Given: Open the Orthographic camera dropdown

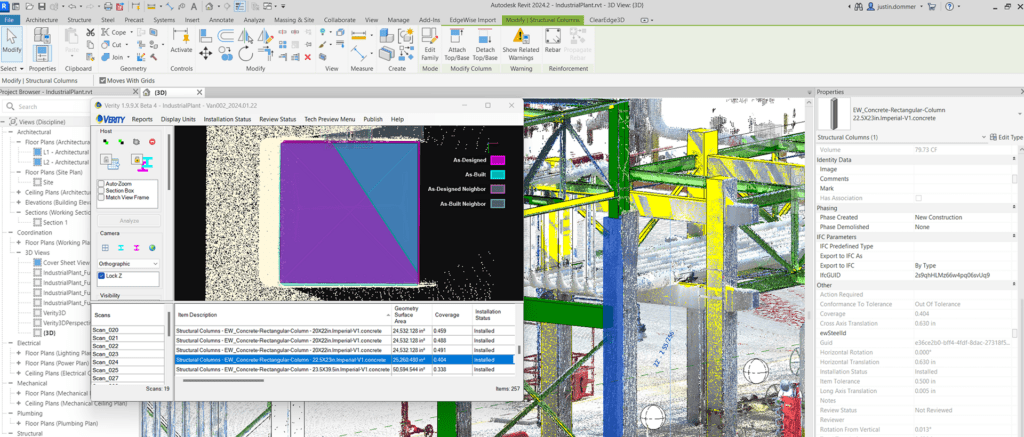Looking at the screenshot, I should coord(128,264).
